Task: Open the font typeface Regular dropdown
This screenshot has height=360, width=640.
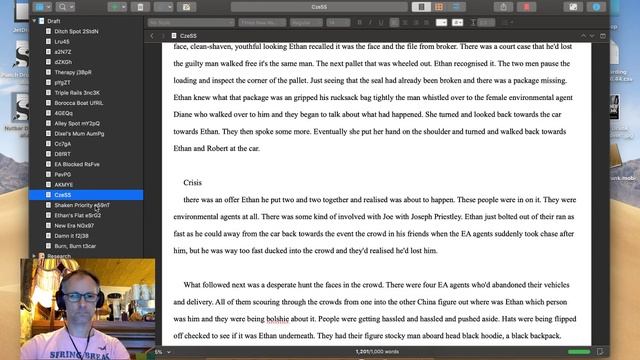Action: tap(306, 22)
